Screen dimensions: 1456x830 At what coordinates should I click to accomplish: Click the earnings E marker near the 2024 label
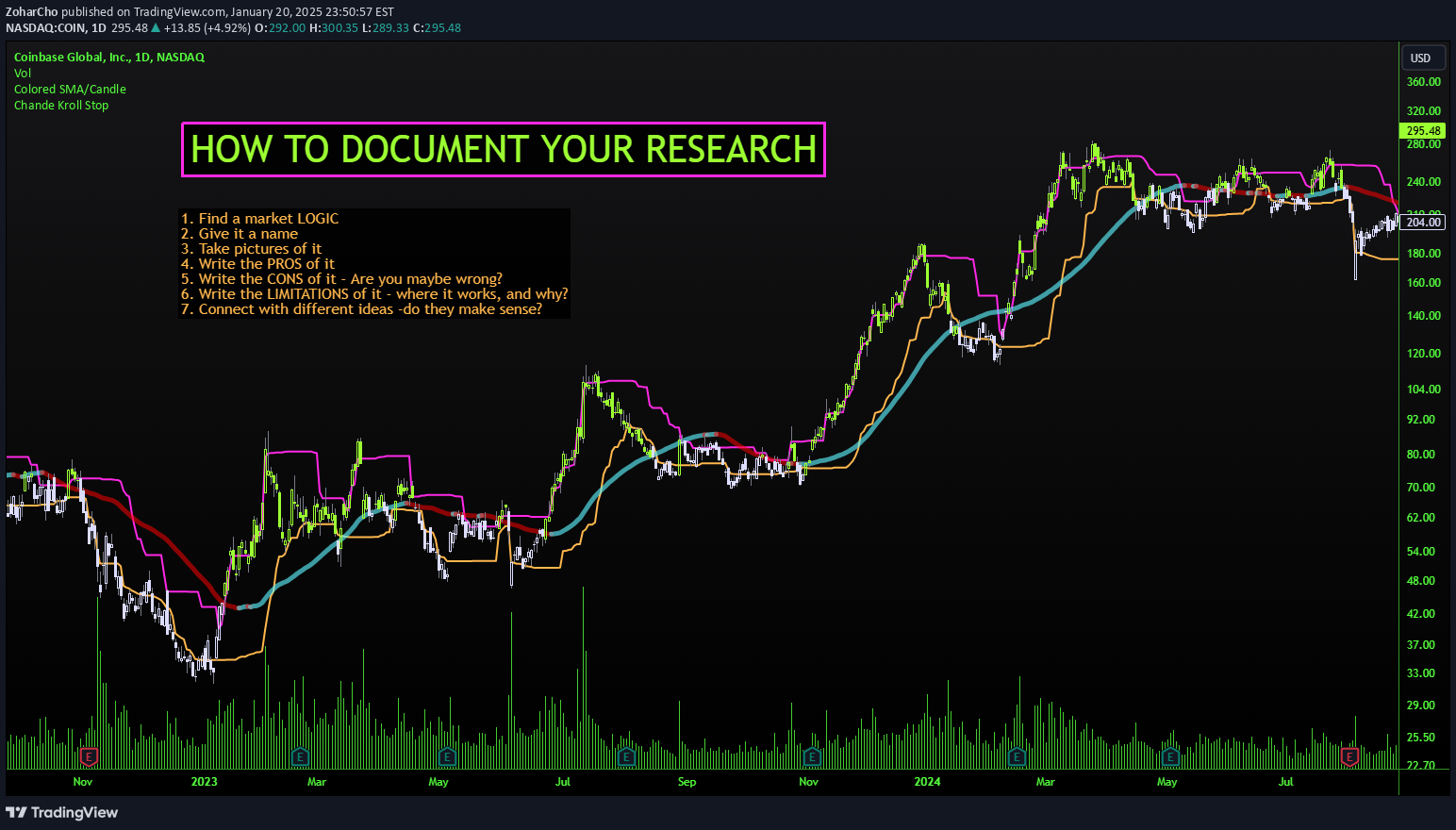point(1017,756)
